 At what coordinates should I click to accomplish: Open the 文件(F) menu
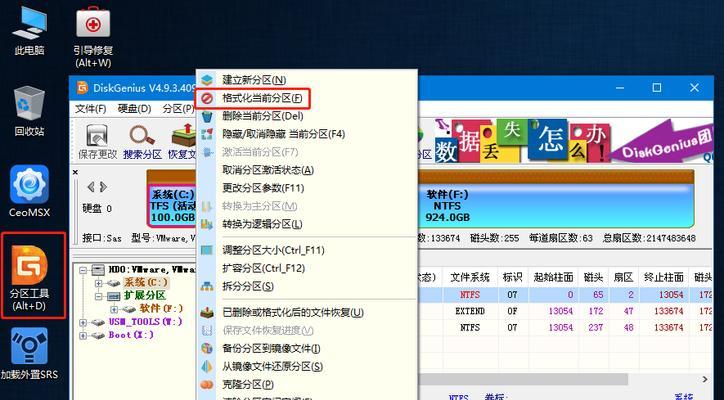(x=90, y=109)
